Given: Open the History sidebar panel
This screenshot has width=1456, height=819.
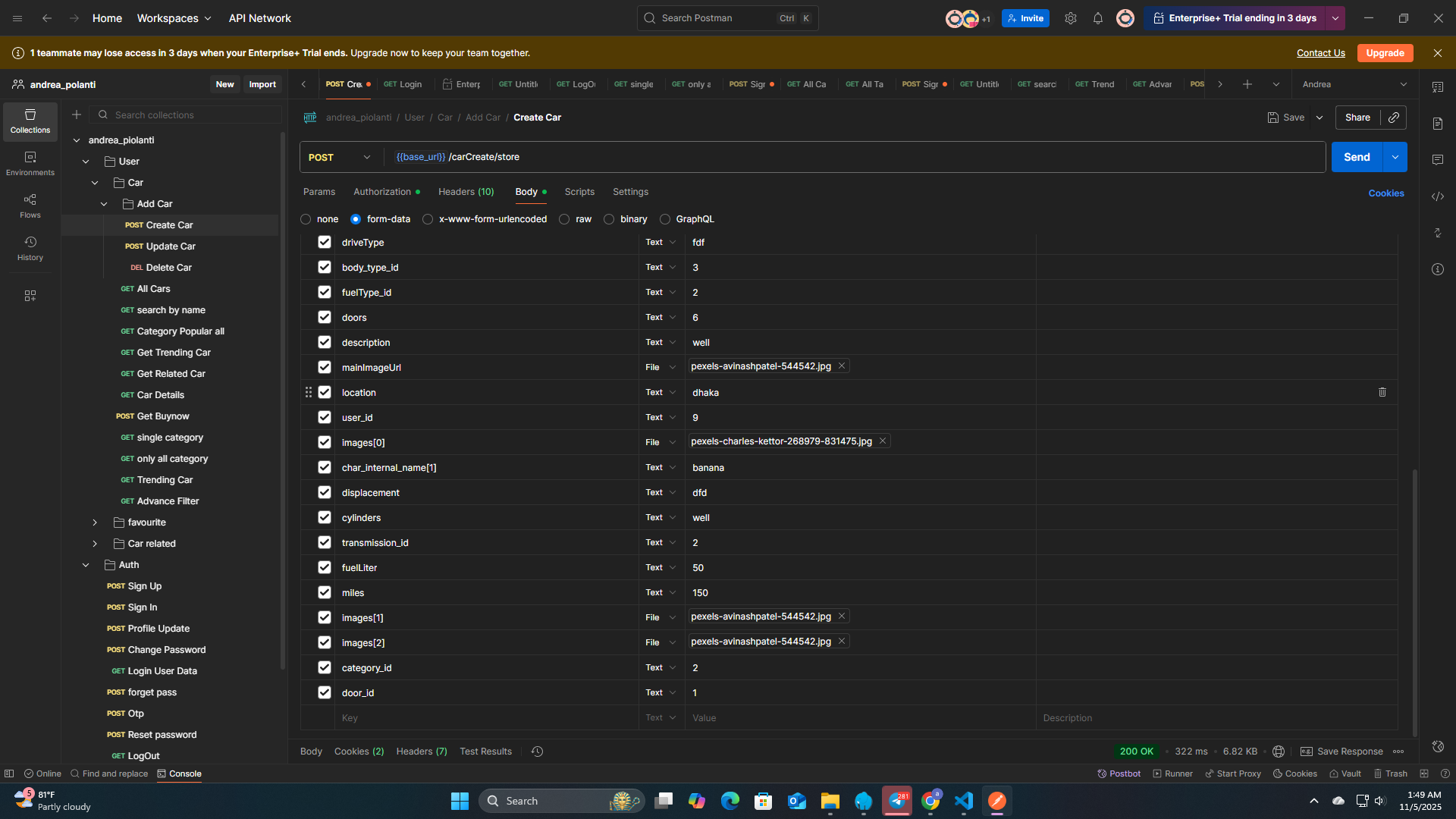Looking at the screenshot, I should (30, 249).
